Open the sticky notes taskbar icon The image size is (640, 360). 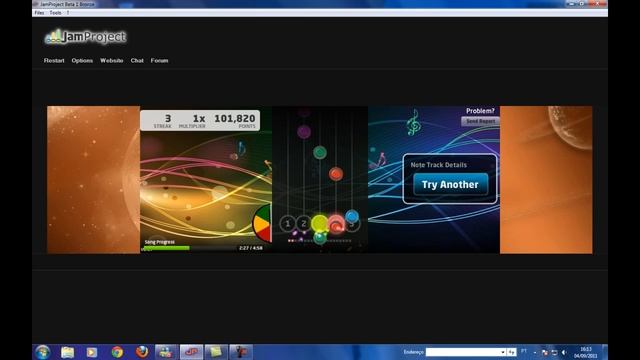point(216,352)
